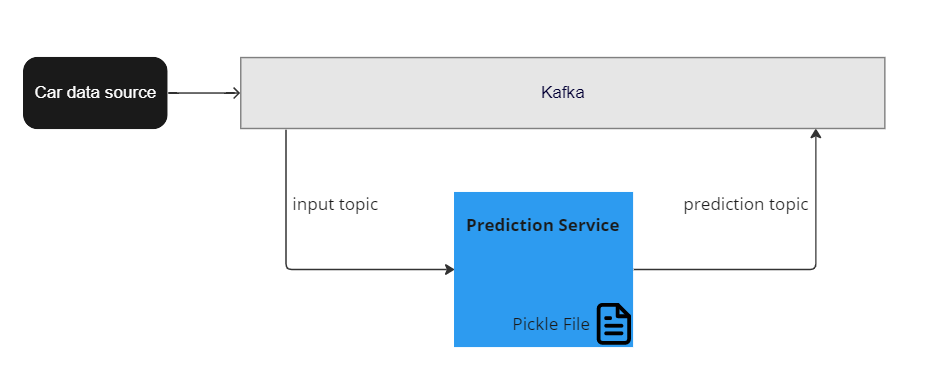The width and height of the screenshot is (951, 371).
Task: Click the 'input topic' label
Action: coord(335,204)
